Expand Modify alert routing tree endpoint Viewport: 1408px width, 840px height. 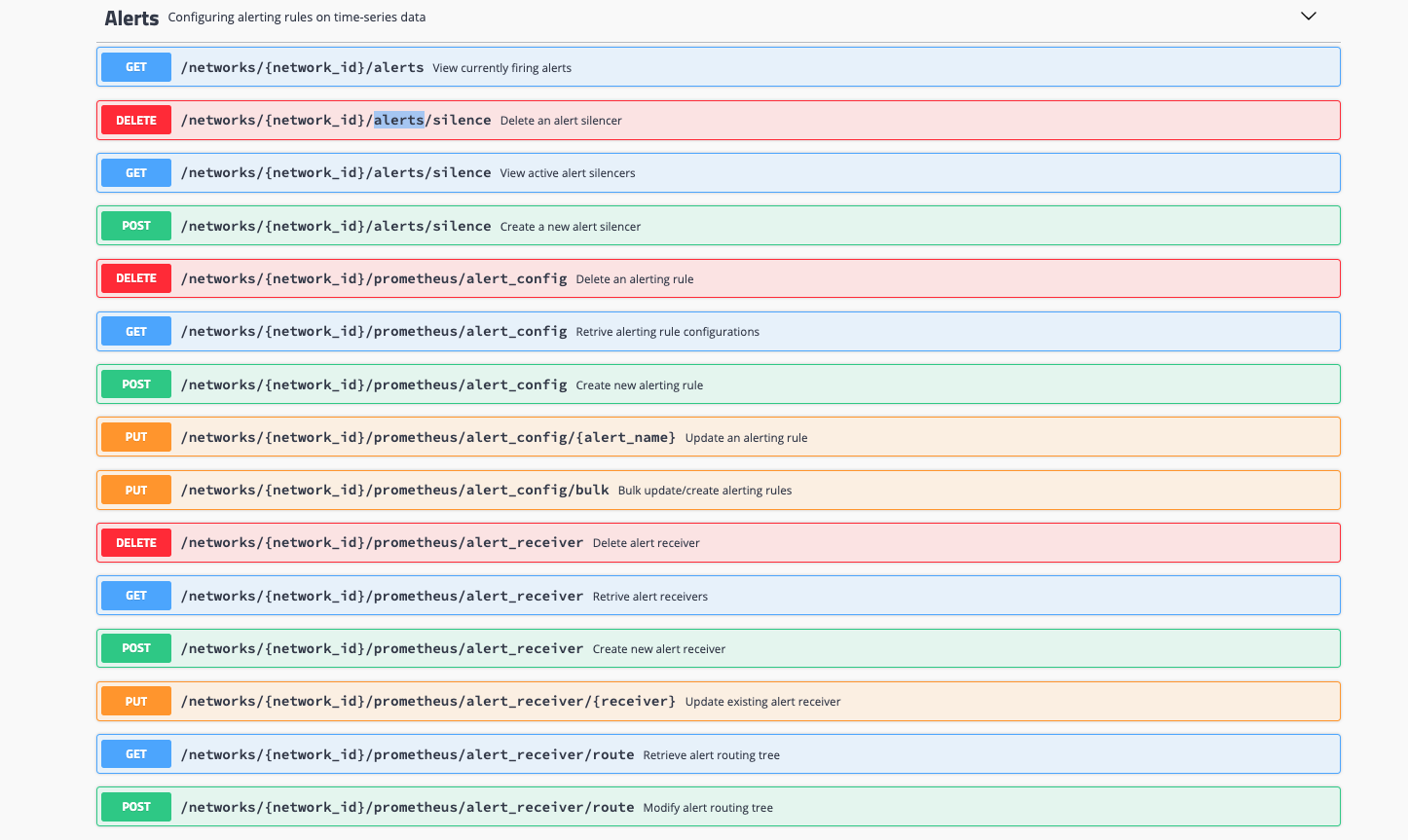tap(708, 808)
